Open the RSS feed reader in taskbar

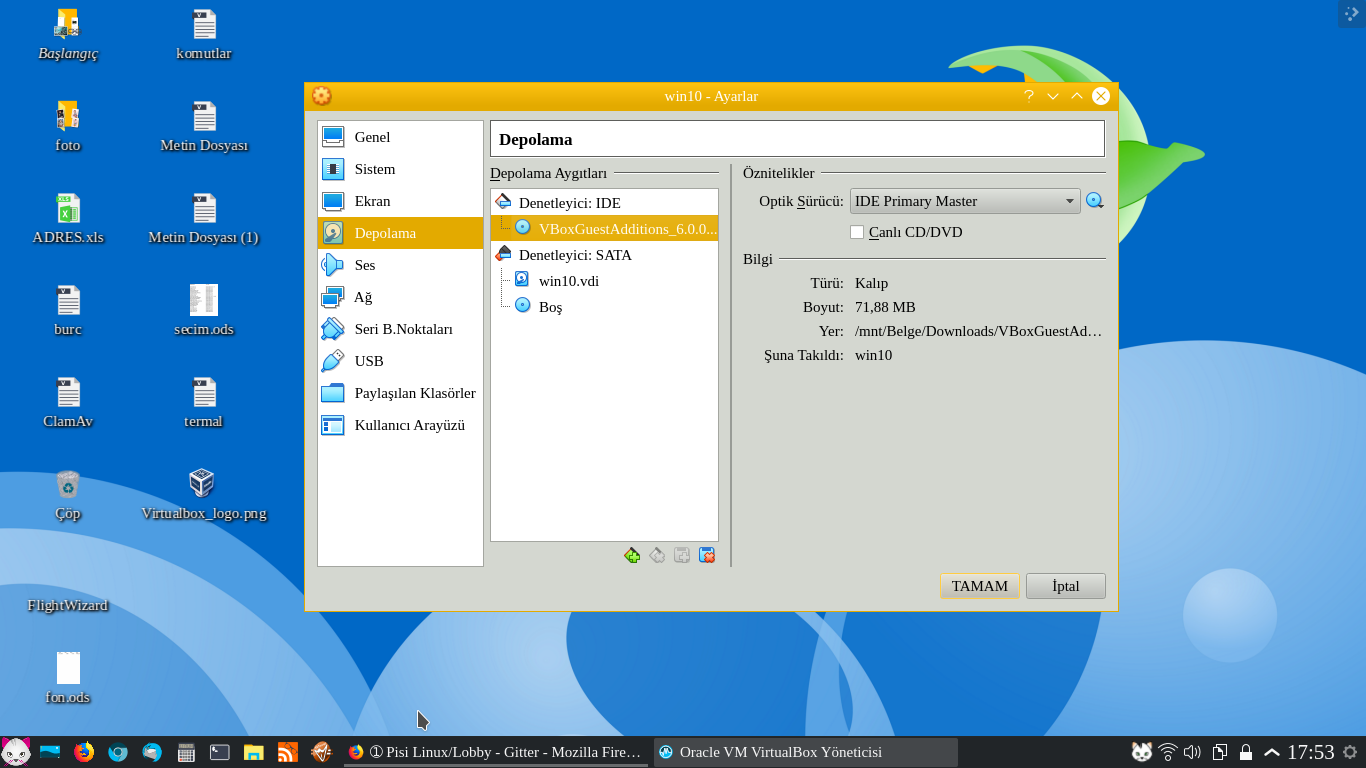coord(287,752)
